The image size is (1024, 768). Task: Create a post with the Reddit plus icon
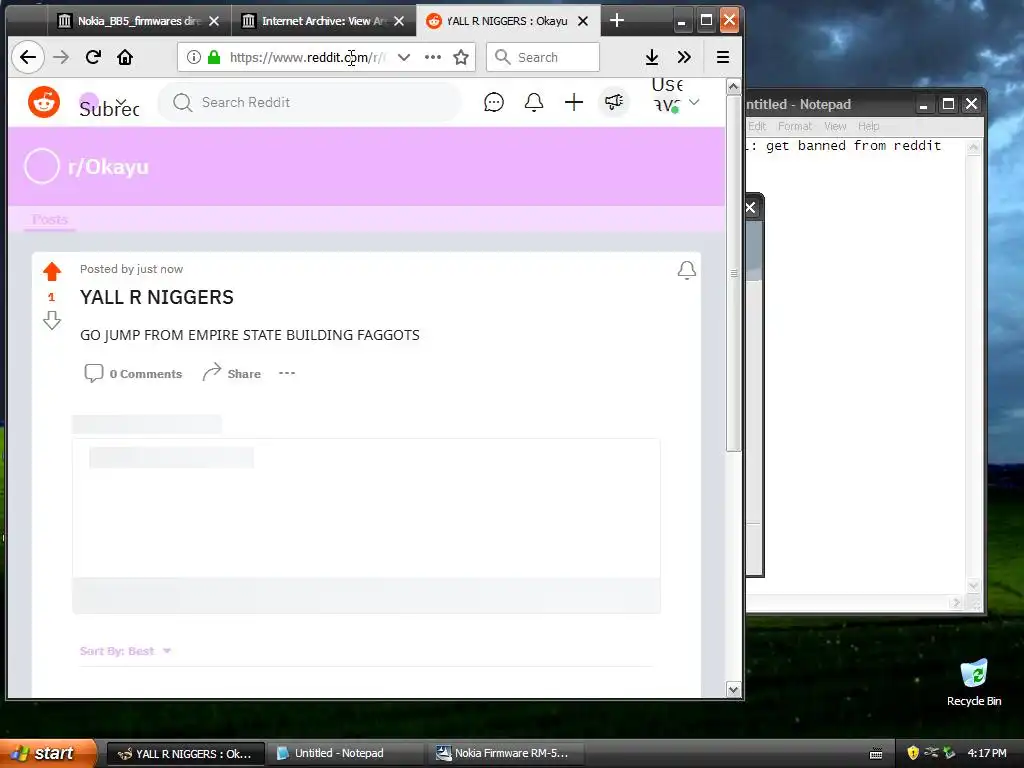[x=574, y=103]
